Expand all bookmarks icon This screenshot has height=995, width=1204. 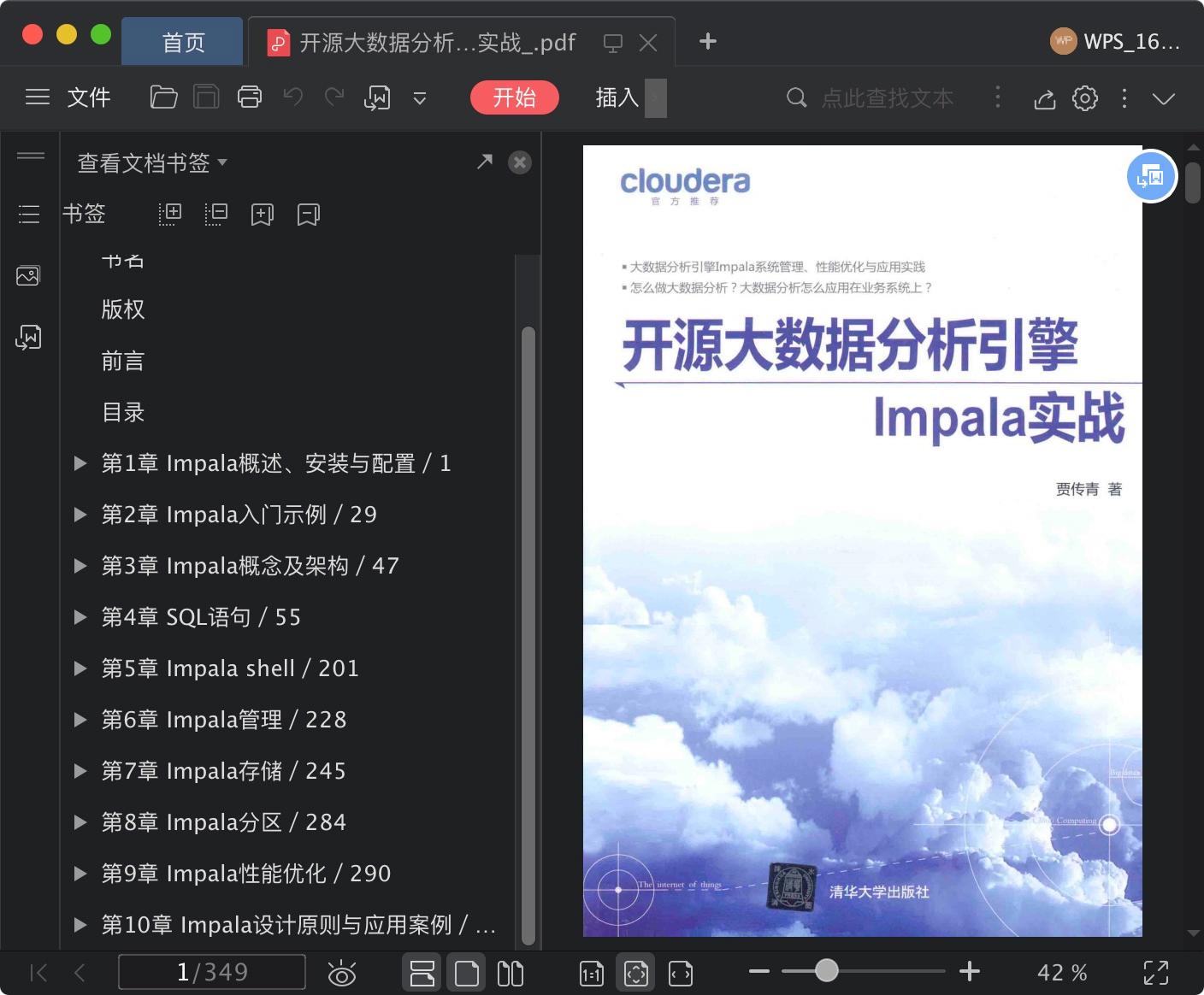coord(170,214)
